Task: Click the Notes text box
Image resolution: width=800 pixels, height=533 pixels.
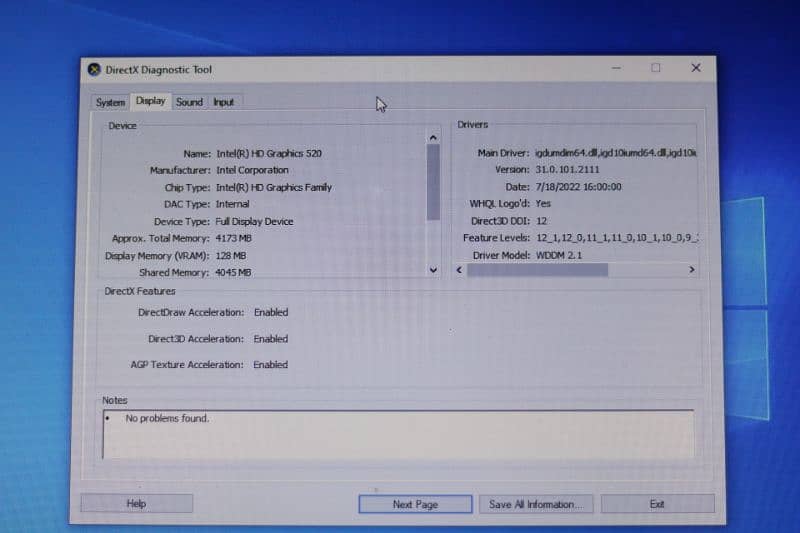Action: click(398, 434)
